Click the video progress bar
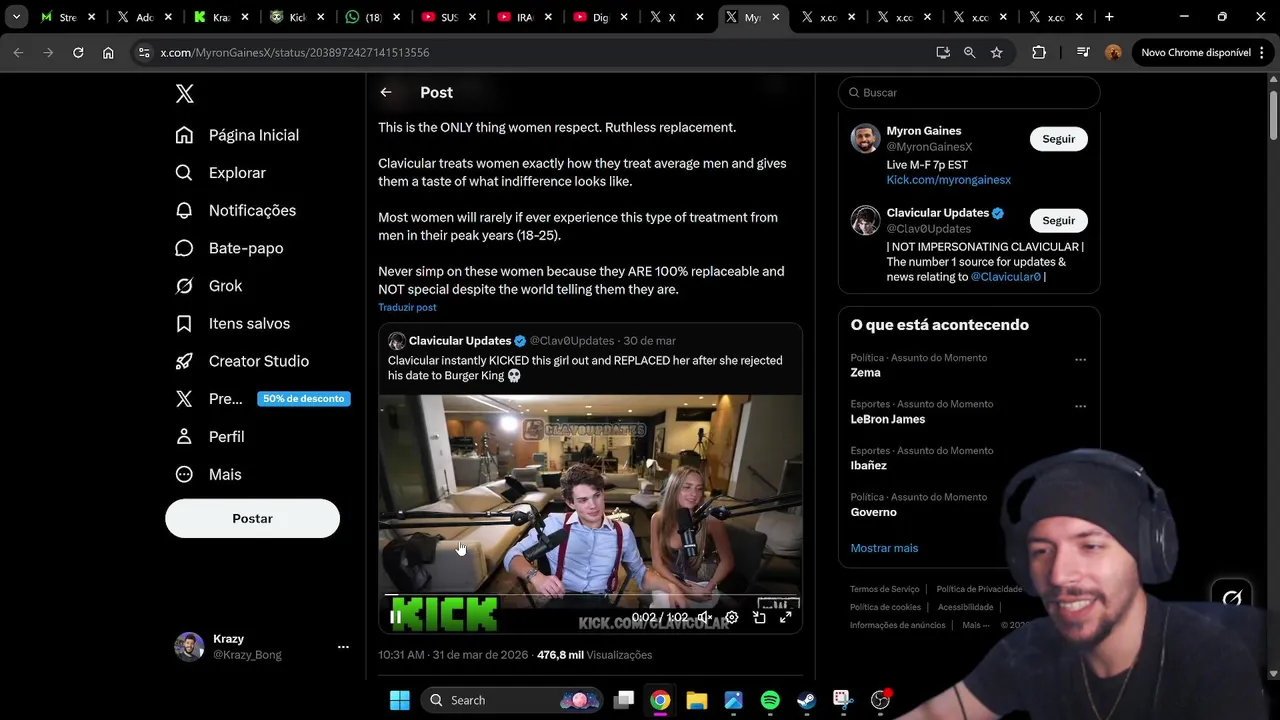The height and width of the screenshot is (720, 1280). (590, 595)
